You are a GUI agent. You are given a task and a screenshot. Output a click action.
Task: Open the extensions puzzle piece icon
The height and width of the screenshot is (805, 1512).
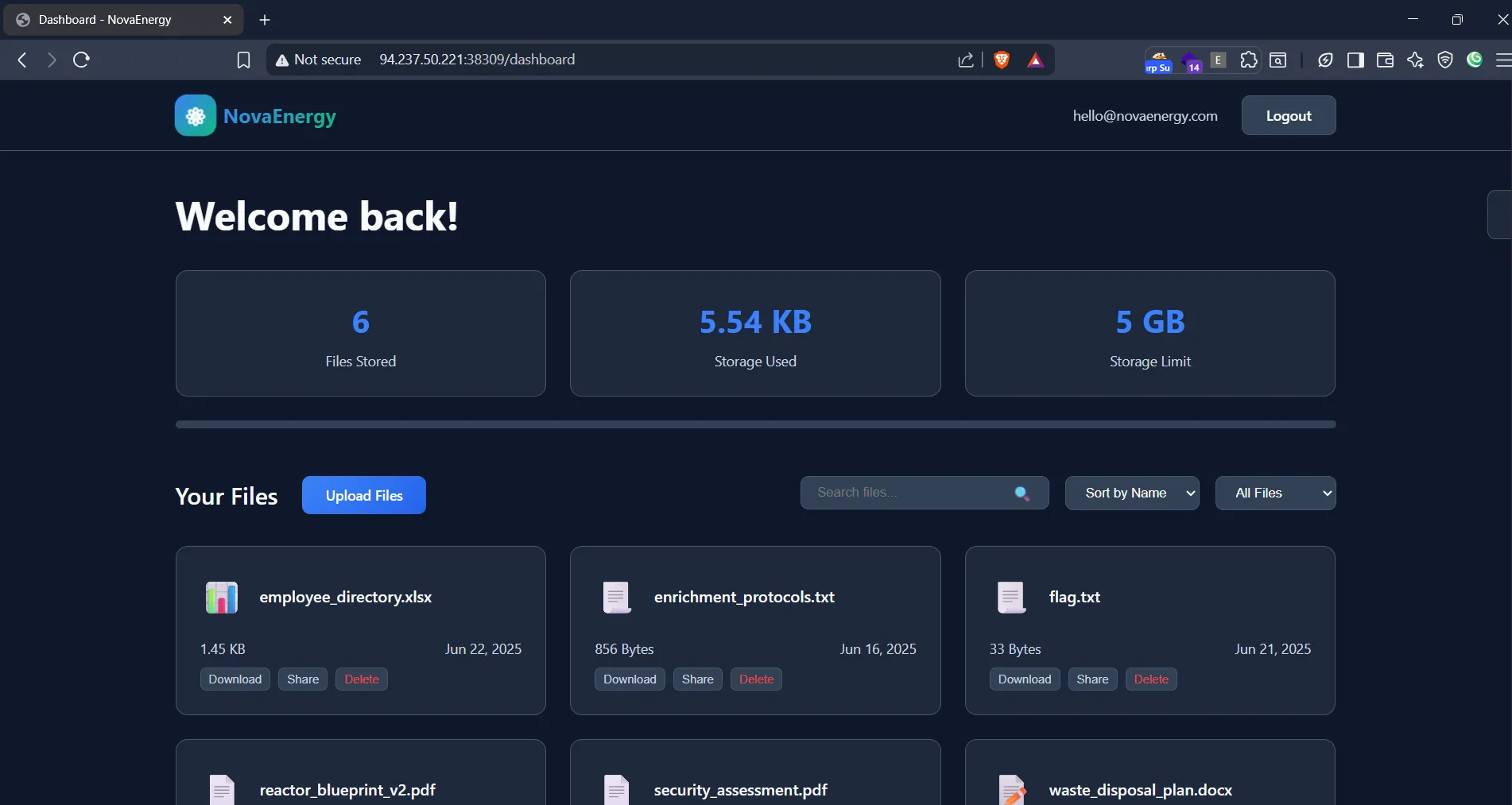[1249, 60]
